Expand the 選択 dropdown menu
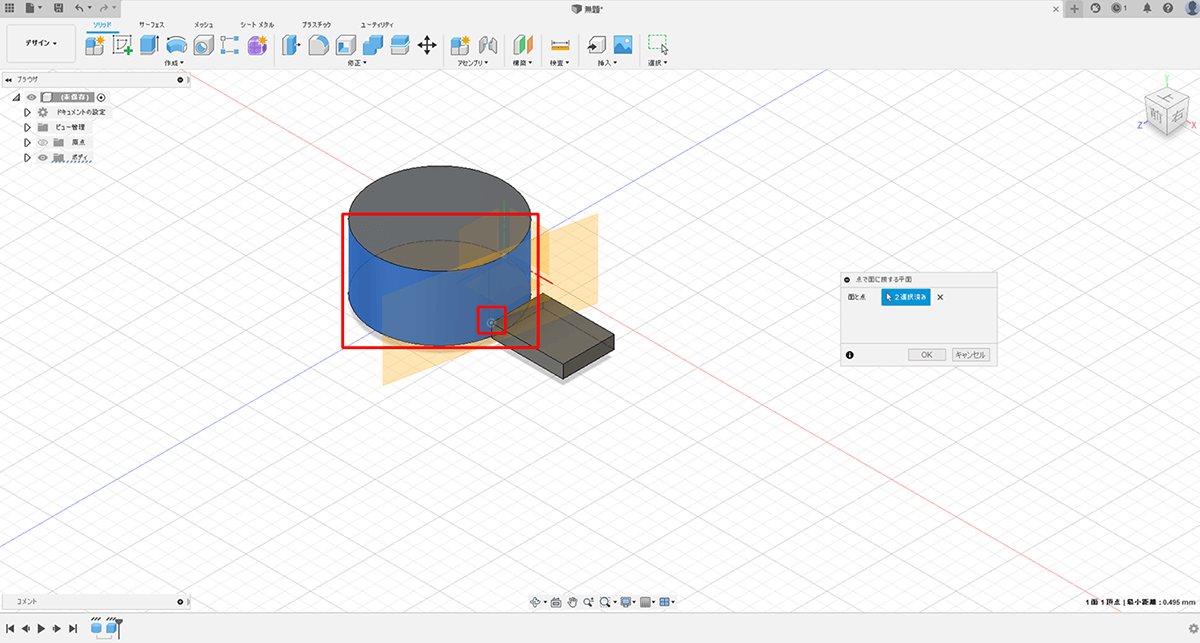The width and height of the screenshot is (1200, 643). (657, 63)
